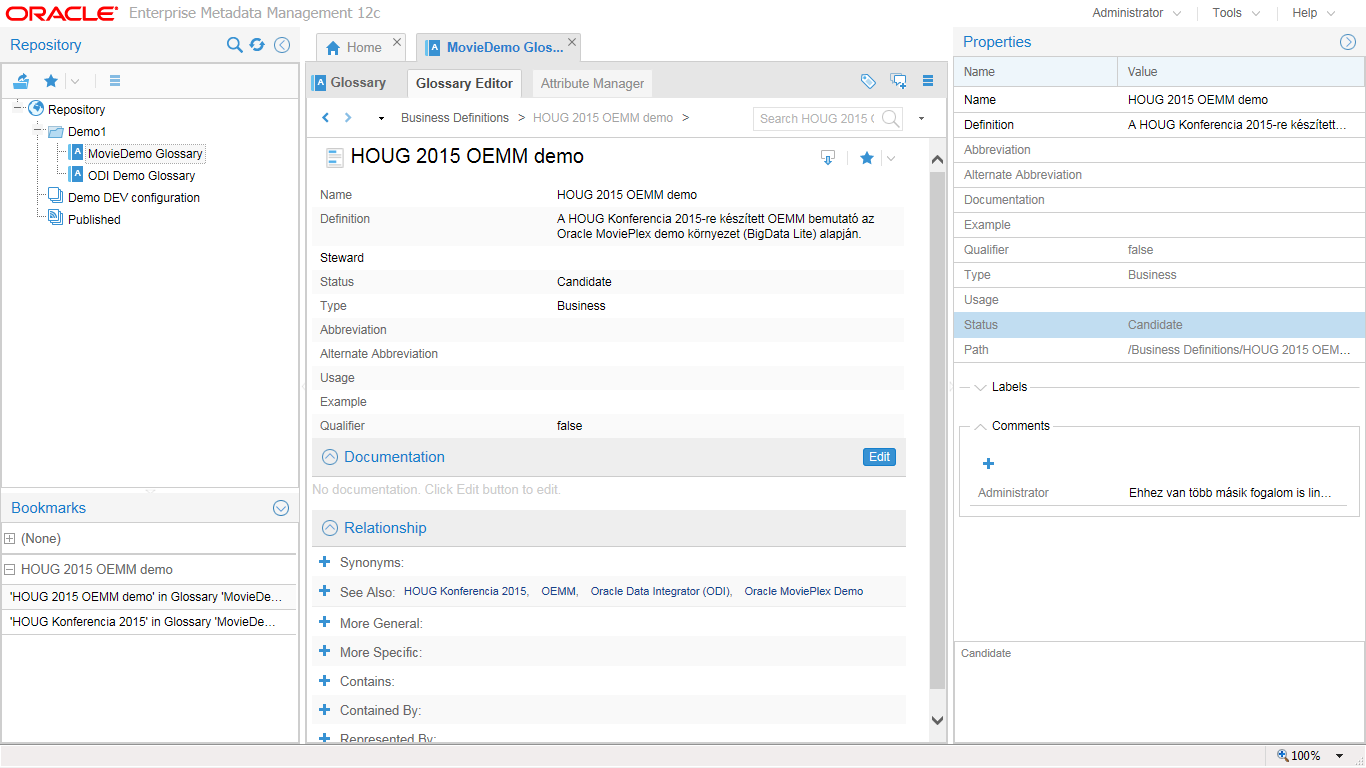Add a Synonyms relationship with plus icon
Image resolution: width=1366 pixels, height=768 pixels.
tap(324, 562)
